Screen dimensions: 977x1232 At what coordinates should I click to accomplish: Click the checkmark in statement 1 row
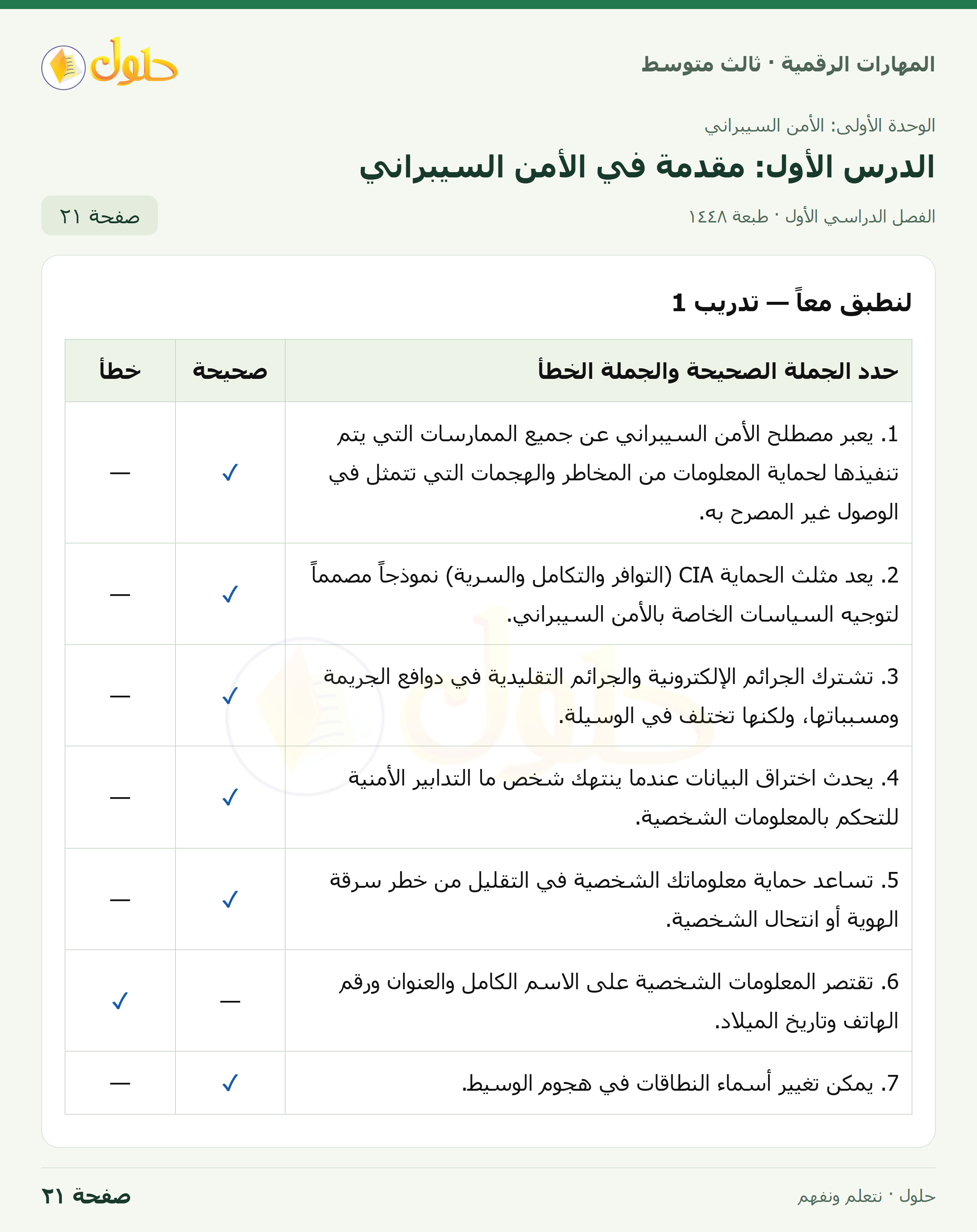click(230, 472)
